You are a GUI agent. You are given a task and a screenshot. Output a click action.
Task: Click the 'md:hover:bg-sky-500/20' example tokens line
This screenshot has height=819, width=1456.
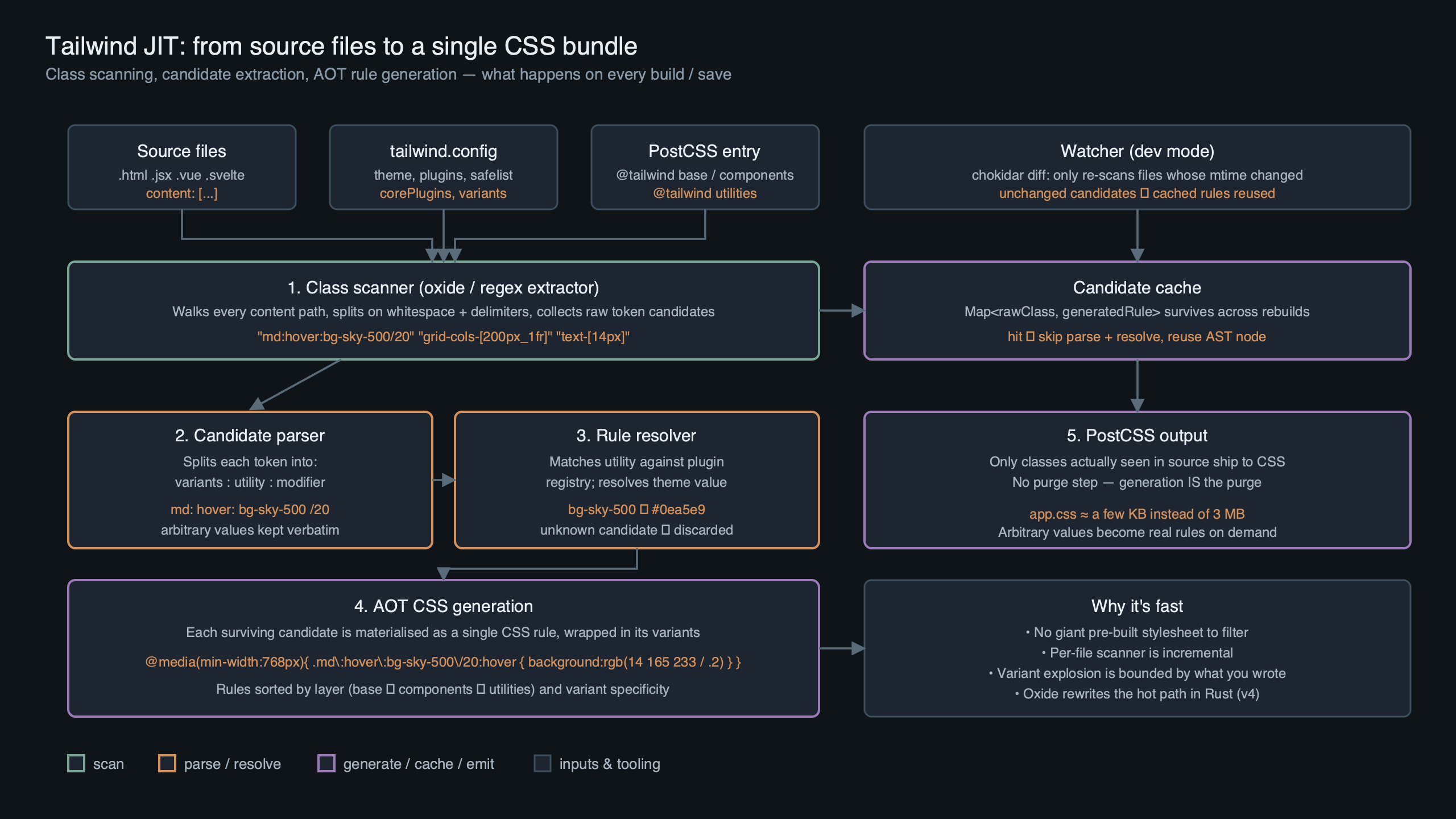tap(443, 337)
